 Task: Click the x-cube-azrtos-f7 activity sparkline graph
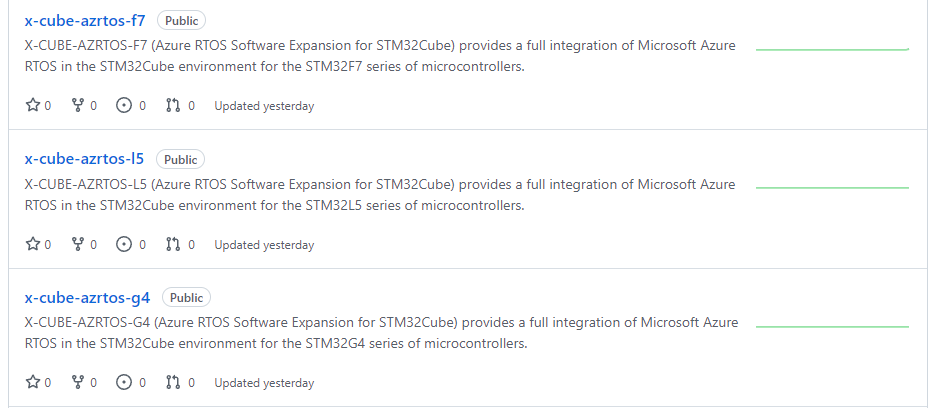tap(832, 48)
